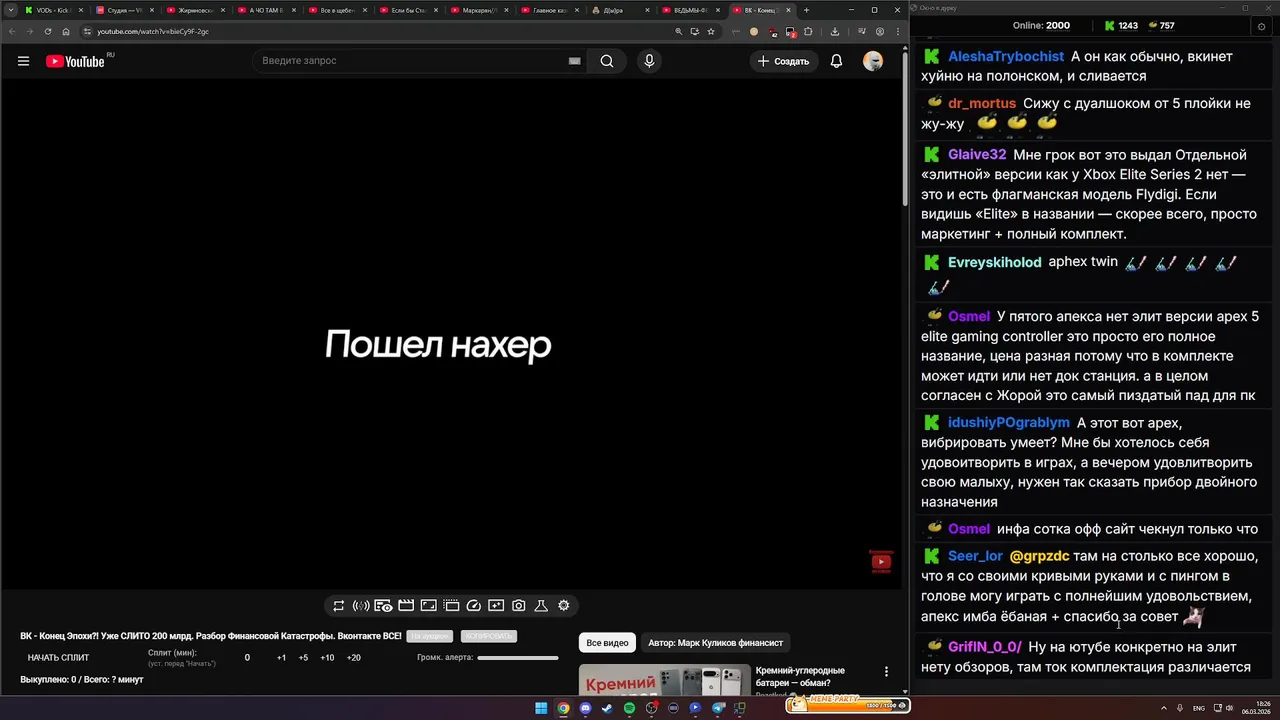The height and width of the screenshot is (720, 1280).
Task: Click the YouTube search magnifier button
Action: (x=606, y=61)
